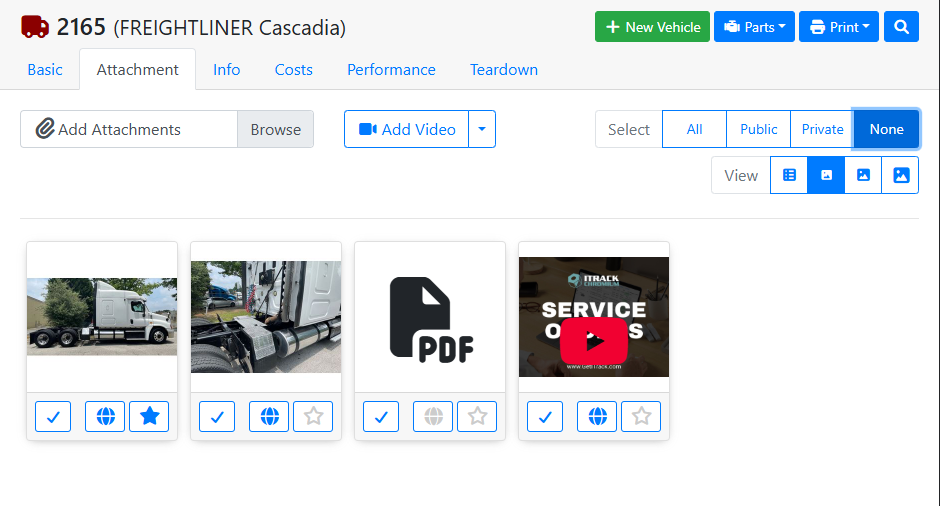This screenshot has height=506, width=940.
Task: Toggle public globe on Service video
Action: coord(597,416)
